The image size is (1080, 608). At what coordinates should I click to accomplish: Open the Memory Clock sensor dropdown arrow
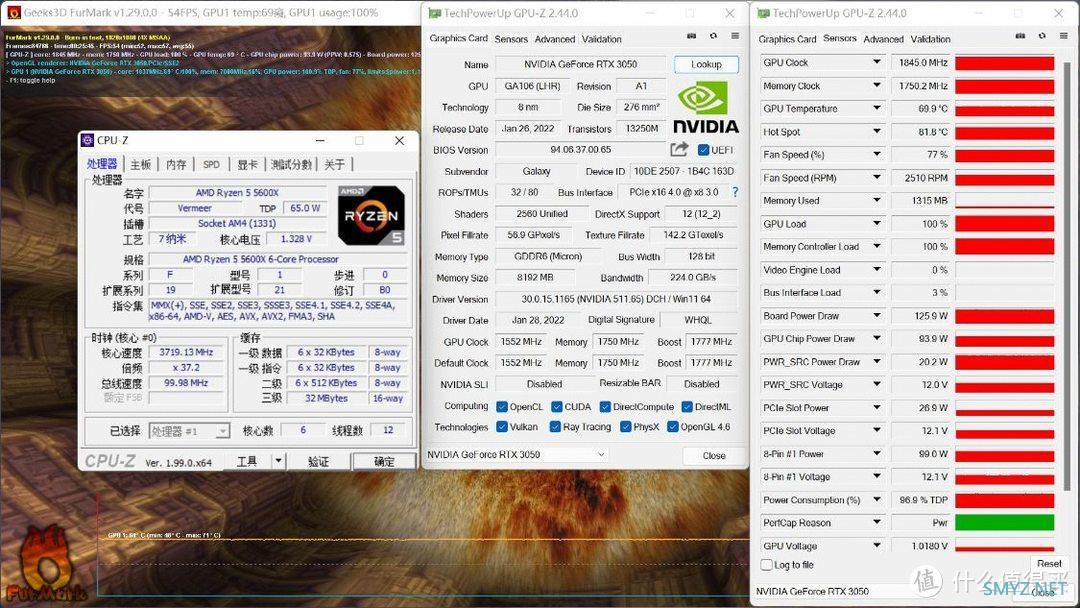[877, 85]
